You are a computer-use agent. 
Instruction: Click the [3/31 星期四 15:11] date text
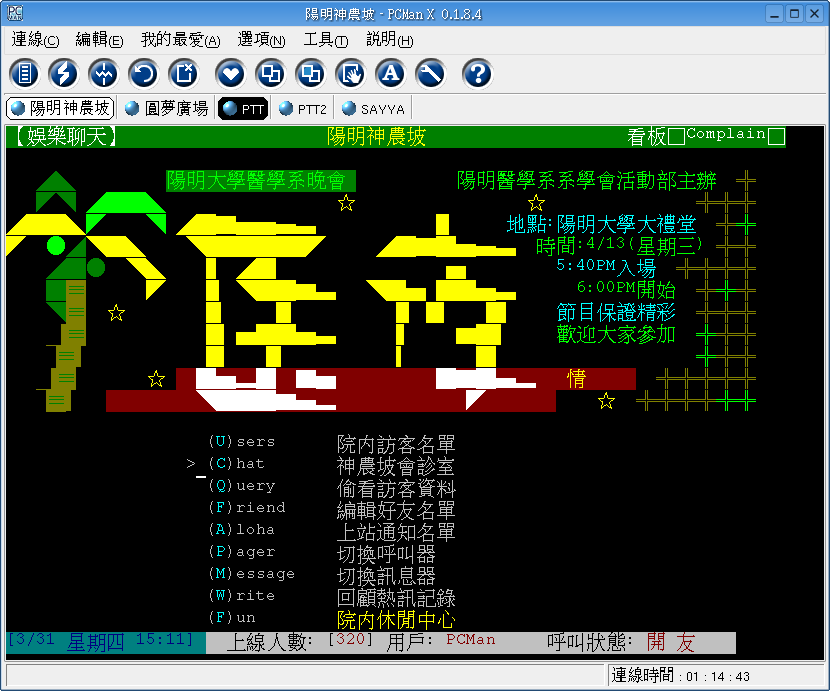pyautogui.click(x=101, y=641)
